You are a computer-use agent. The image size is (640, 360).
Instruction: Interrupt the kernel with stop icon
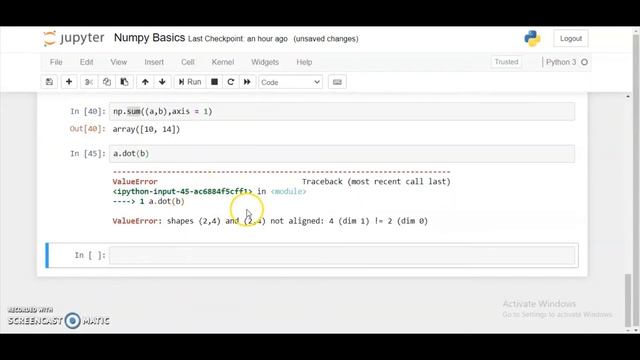[214, 82]
